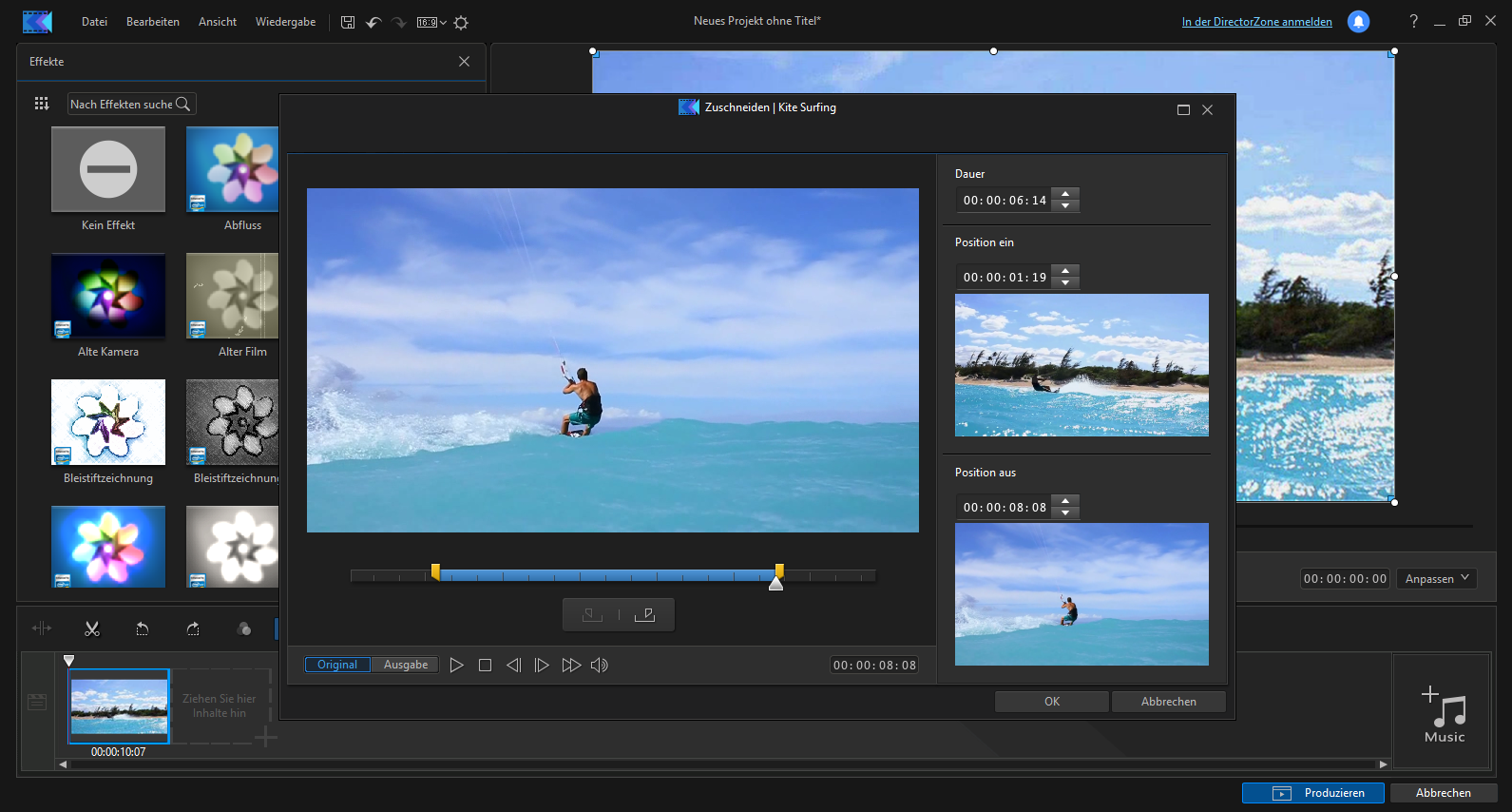1512x812 pixels.
Task: Expand the Anpassen zoom dropdown
Action: coord(1436,578)
